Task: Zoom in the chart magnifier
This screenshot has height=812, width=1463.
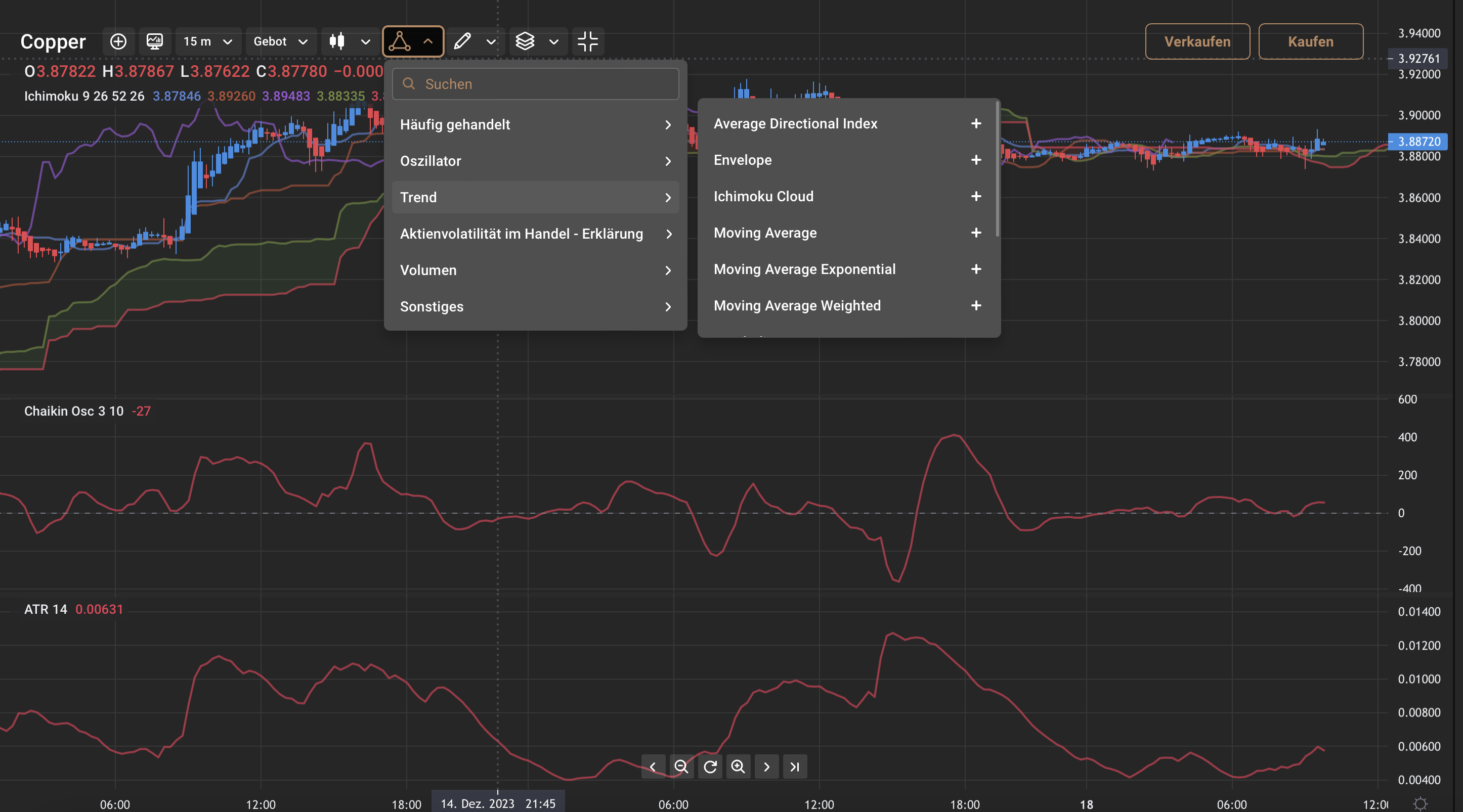Action: pyautogui.click(x=738, y=766)
